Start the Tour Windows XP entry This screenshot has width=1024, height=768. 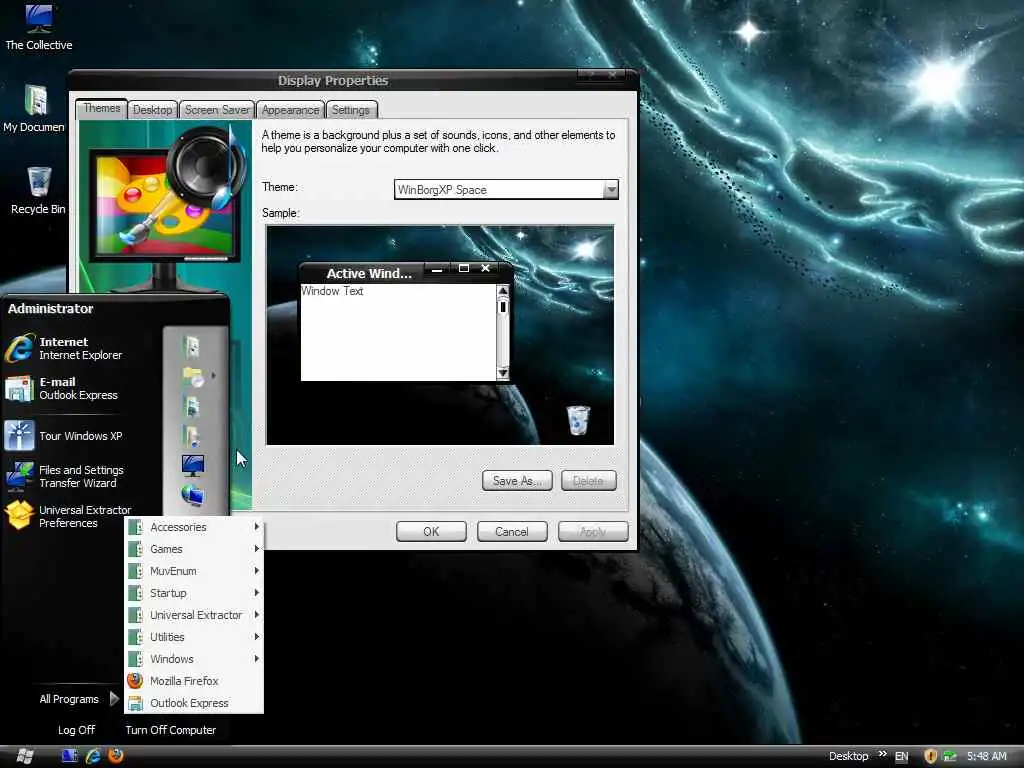pyautogui.click(x=64, y=436)
